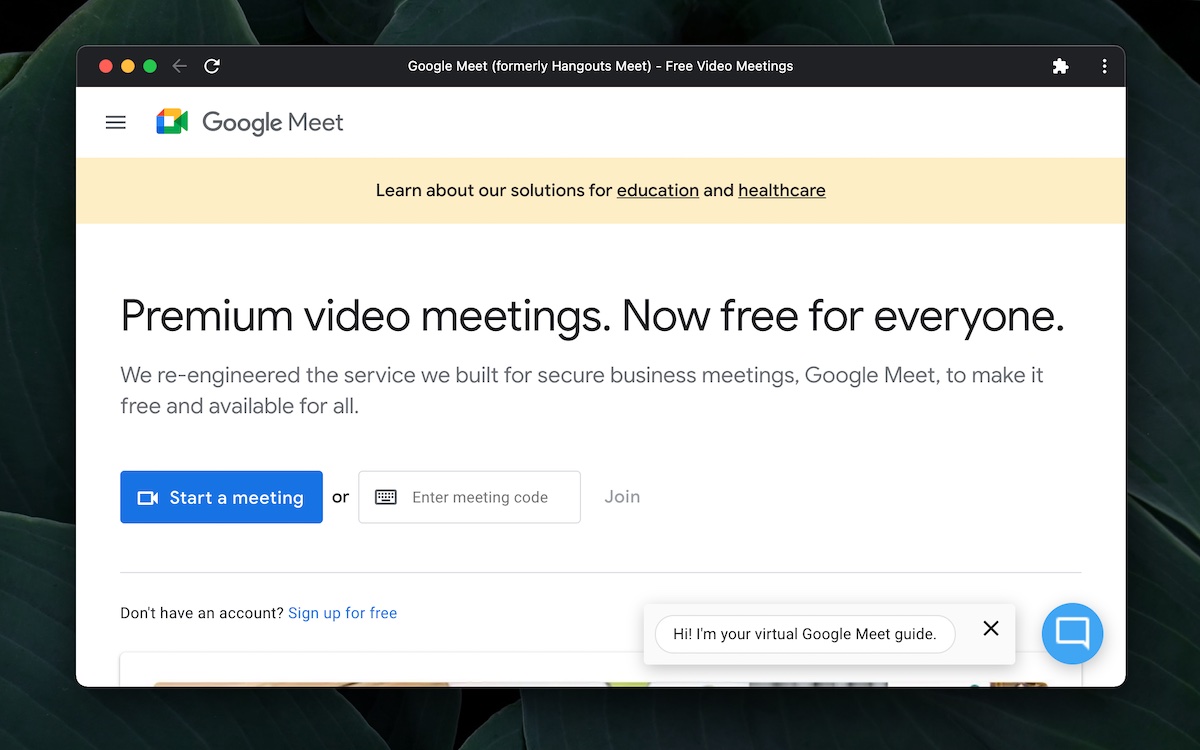
Task: Open the navigation hamburger menu
Action: (x=115, y=122)
